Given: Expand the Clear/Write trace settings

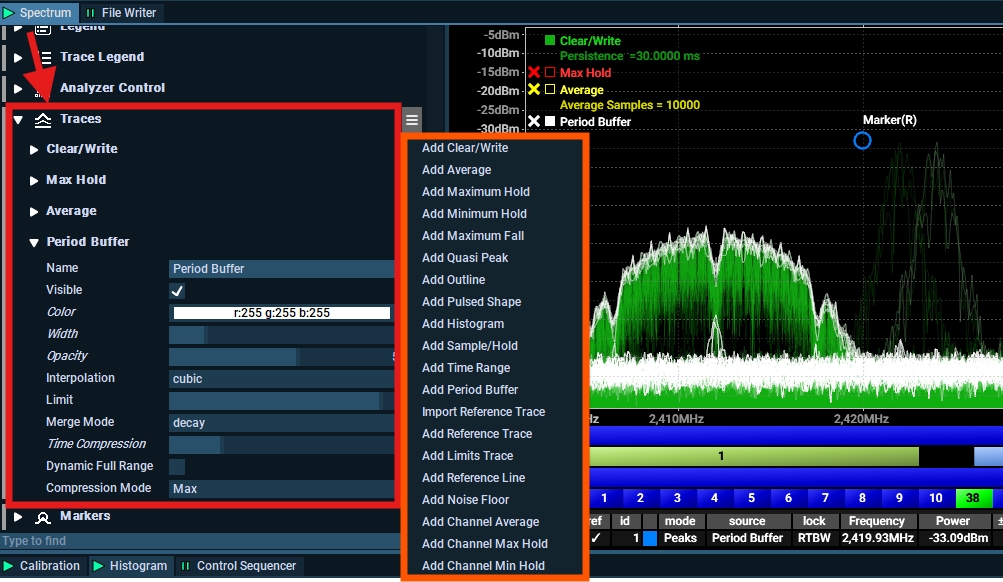Looking at the screenshot, I should pyautogui.click(x=35, y=150).
